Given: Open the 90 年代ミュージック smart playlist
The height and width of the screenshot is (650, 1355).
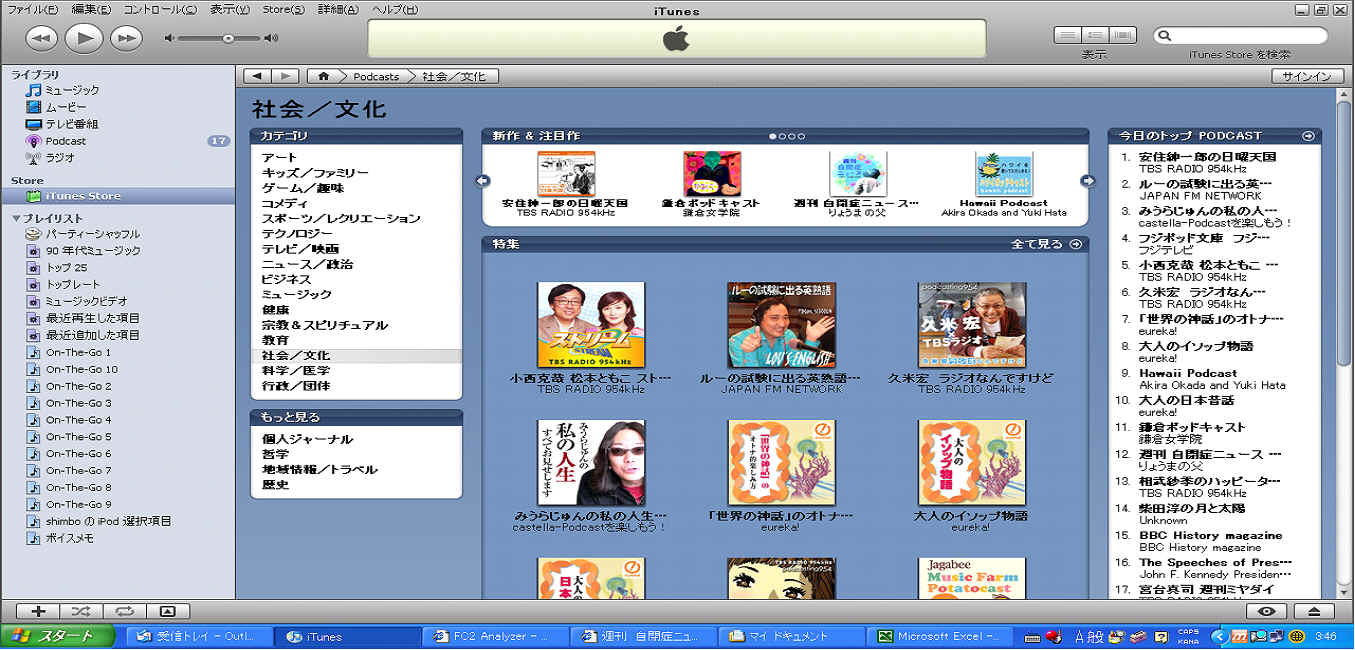Looking at the screenshot, I should (84, 251).
